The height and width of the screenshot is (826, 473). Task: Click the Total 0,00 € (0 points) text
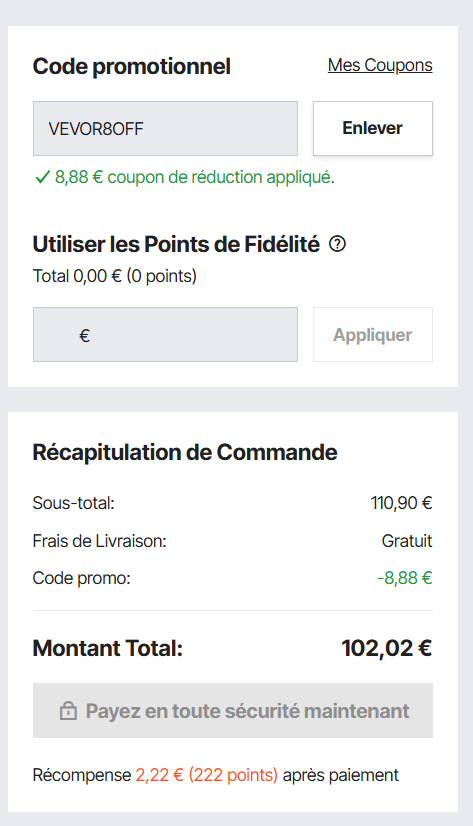point(114,276)
